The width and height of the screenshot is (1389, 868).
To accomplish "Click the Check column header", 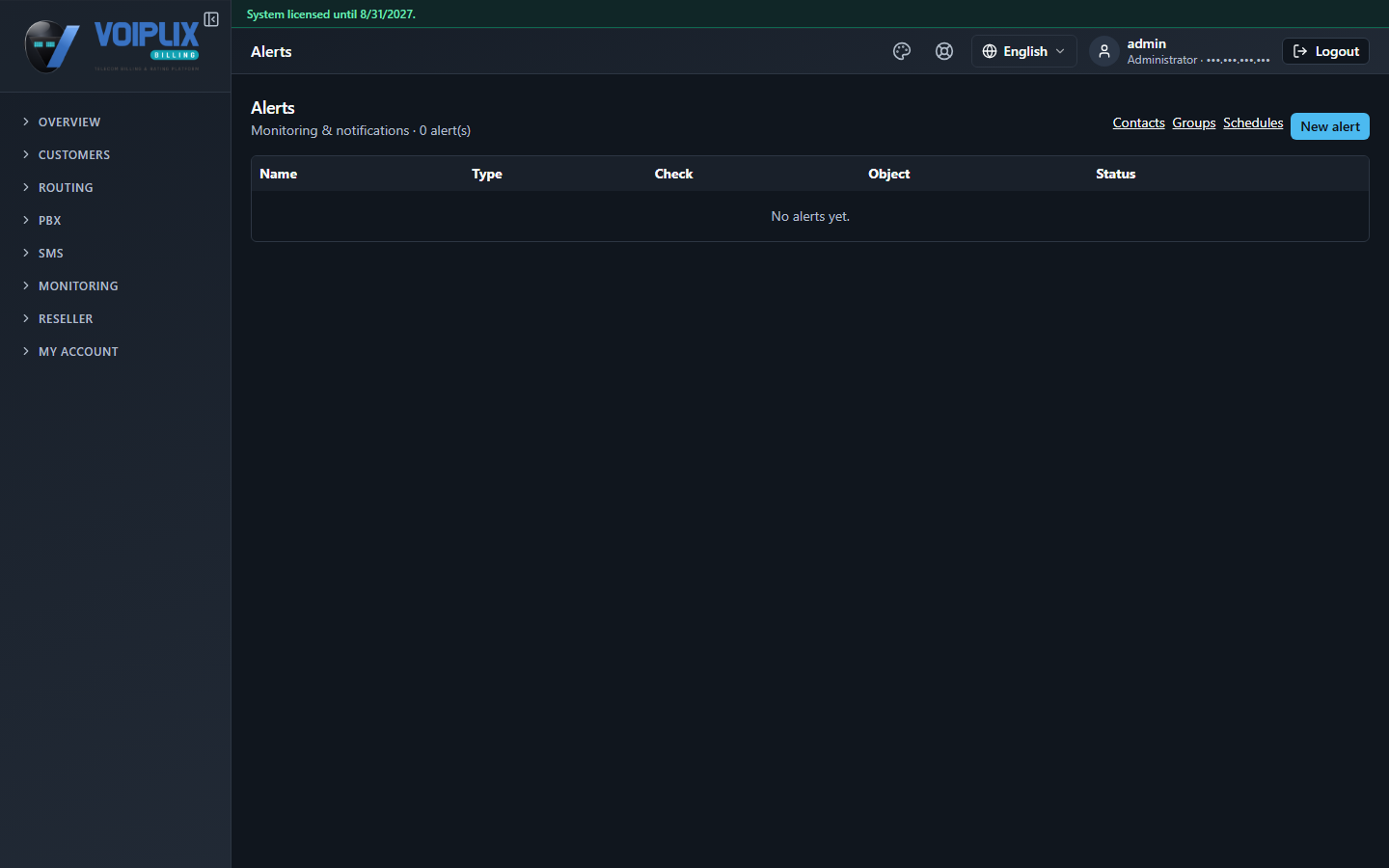I will click(673, 174).
